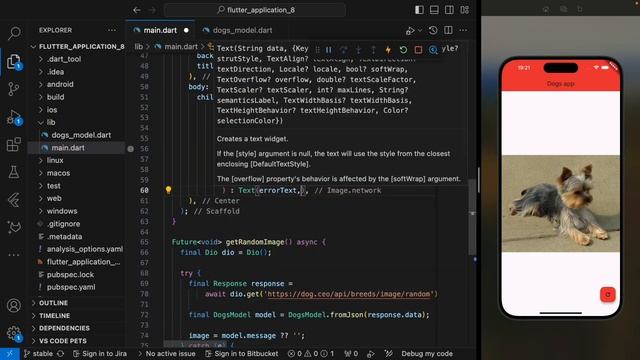640x360 pixels.
Task: Click the lightbulb code action on line 60
Action: (x=168, y=190)
